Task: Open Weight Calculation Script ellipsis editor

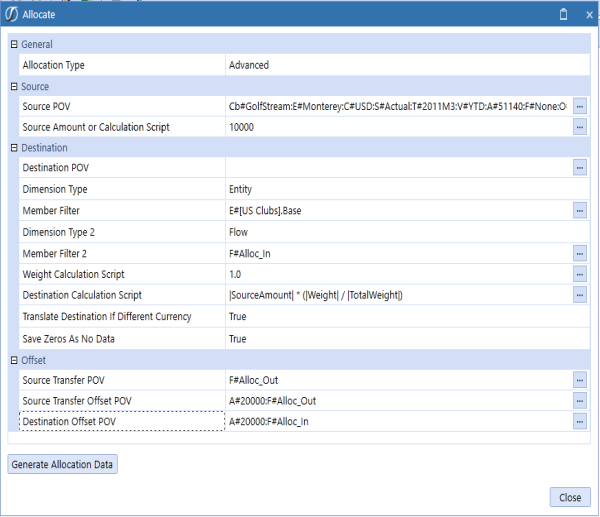Action: pyautogui.click(x=579, y=274)
